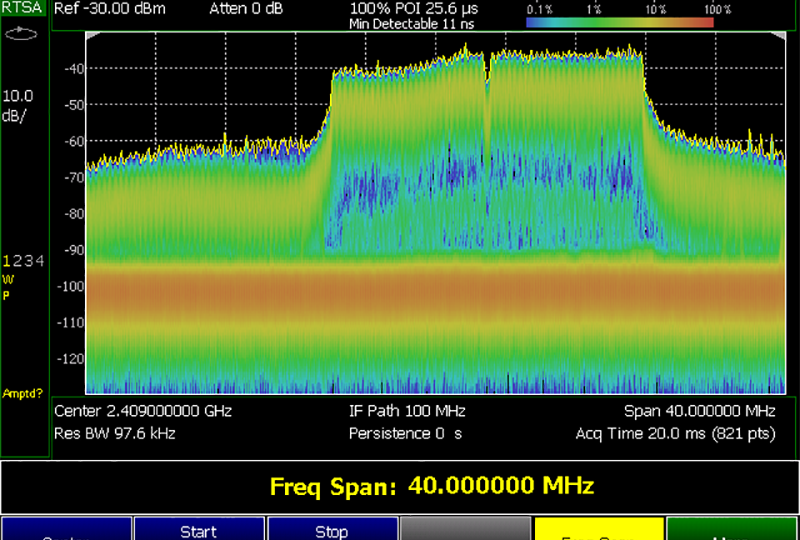Tap the Span 40.000000 MHz readout

click(x=699, y=411)
